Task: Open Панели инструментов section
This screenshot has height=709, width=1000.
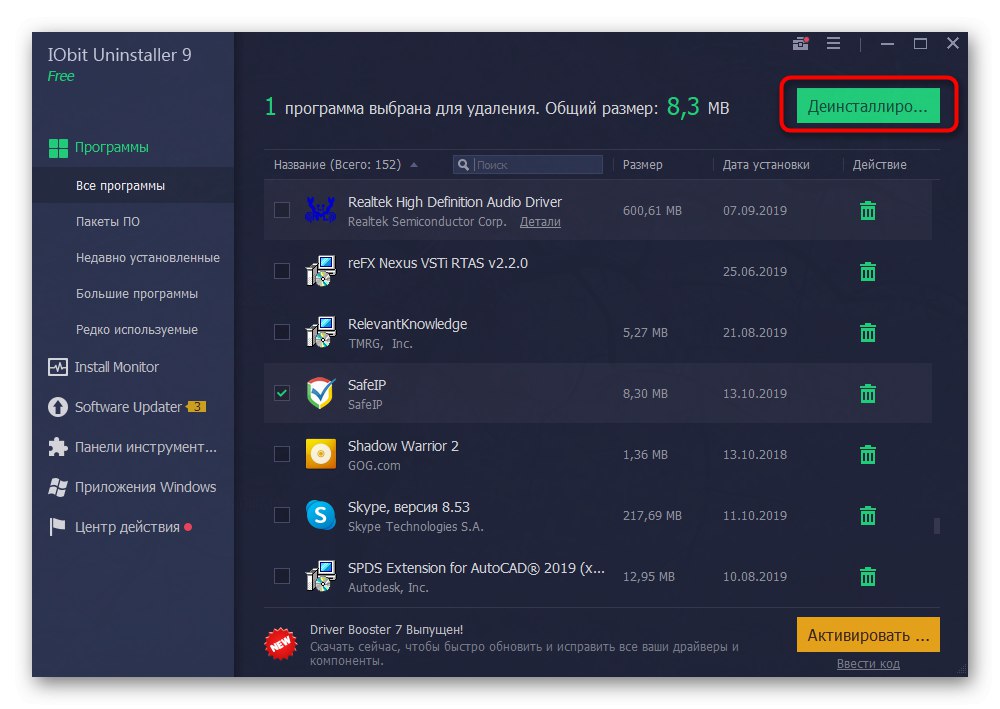Action: pos(146,447)
